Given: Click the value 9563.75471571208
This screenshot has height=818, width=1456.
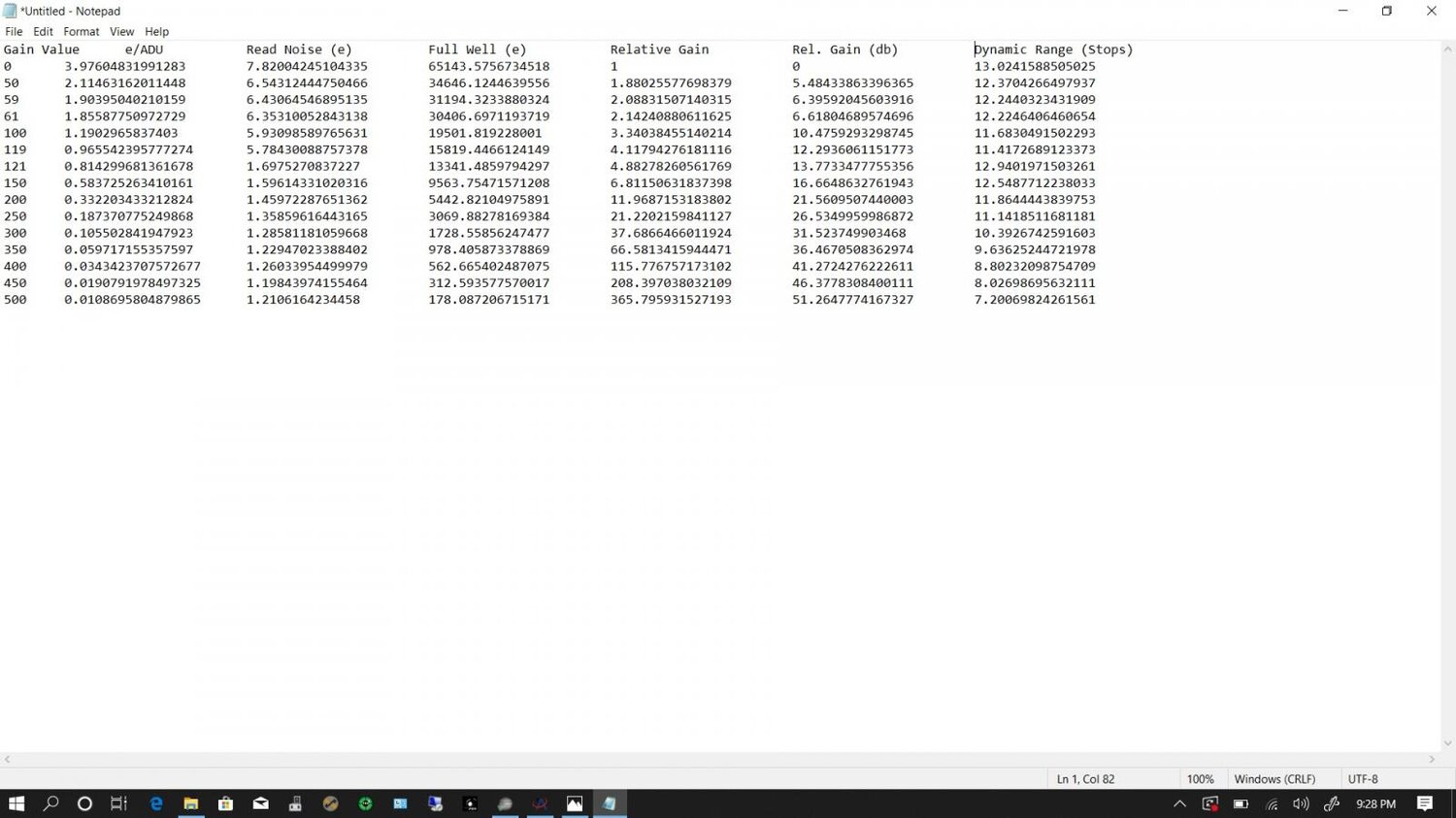Looking at the screenshot, I should coord(489,182).
